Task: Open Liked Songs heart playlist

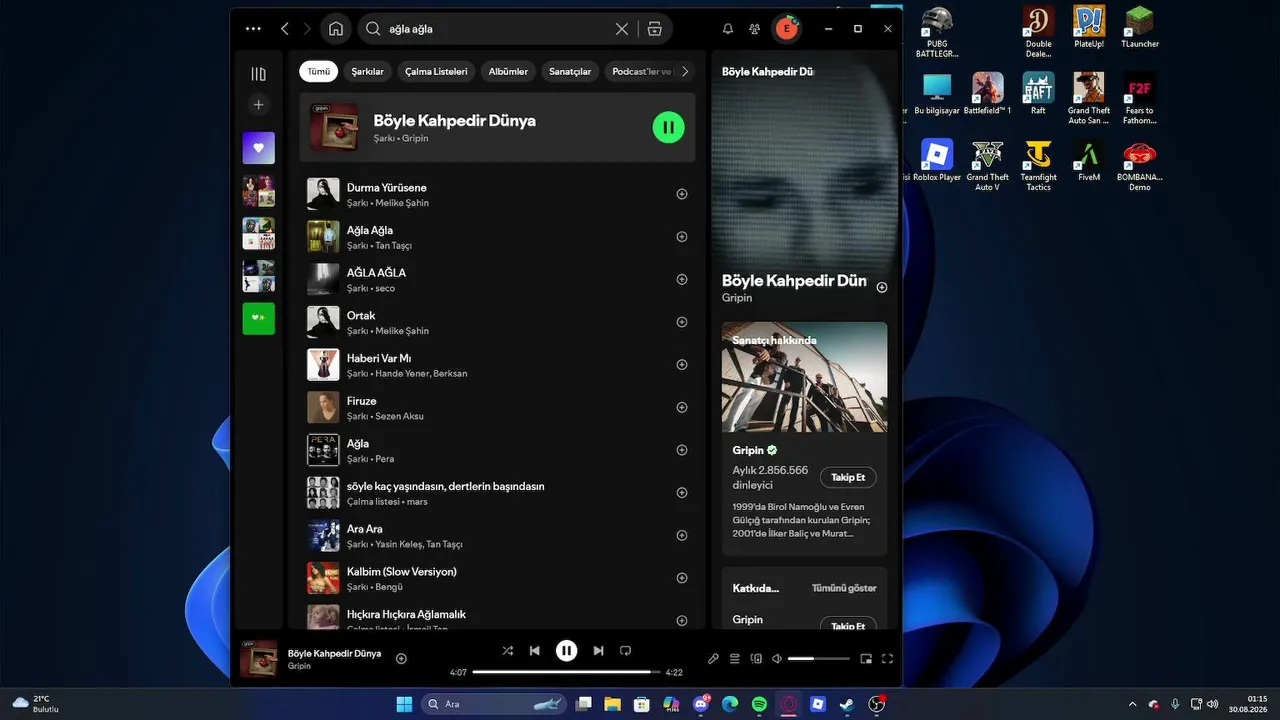Action: coord(258,148)
